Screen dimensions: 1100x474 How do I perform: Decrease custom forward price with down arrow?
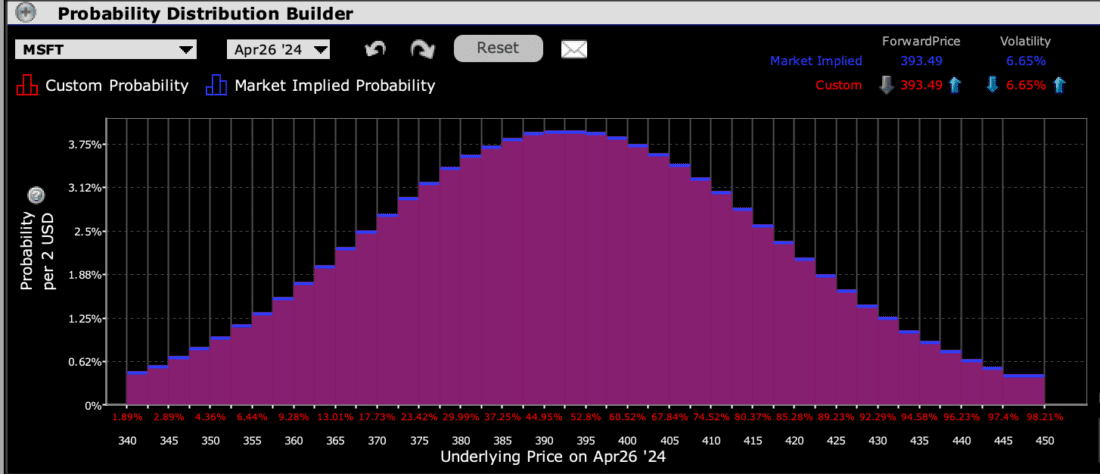click(x=885, y=85)
